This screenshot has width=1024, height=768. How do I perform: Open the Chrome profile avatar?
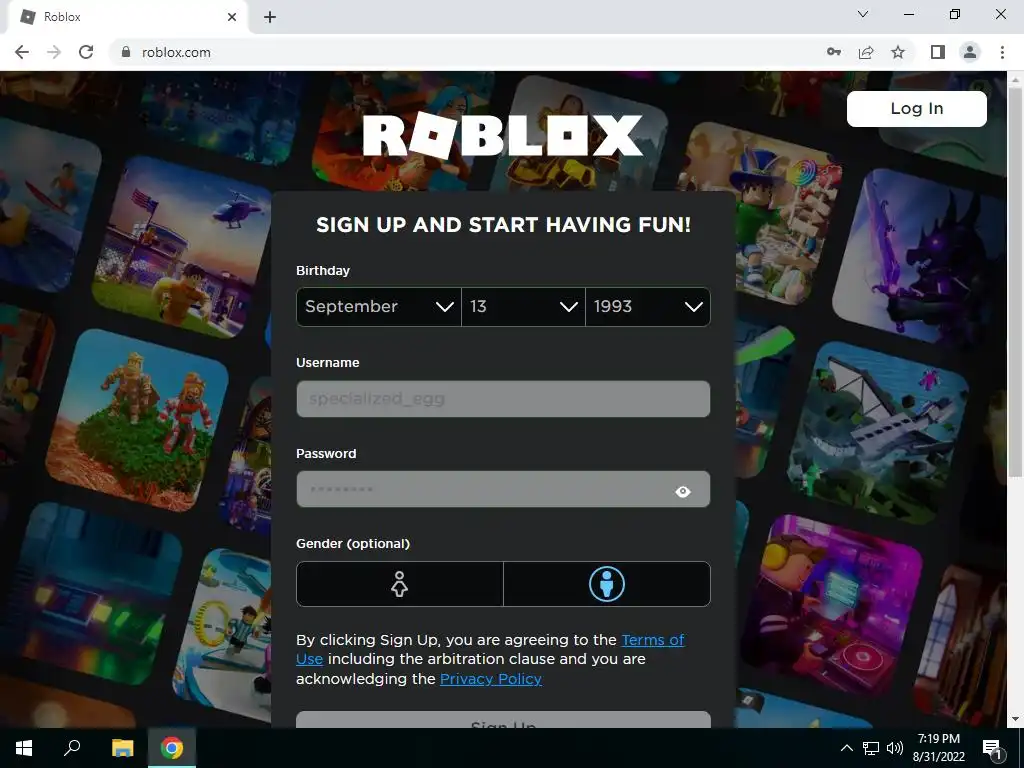[970, 52]
